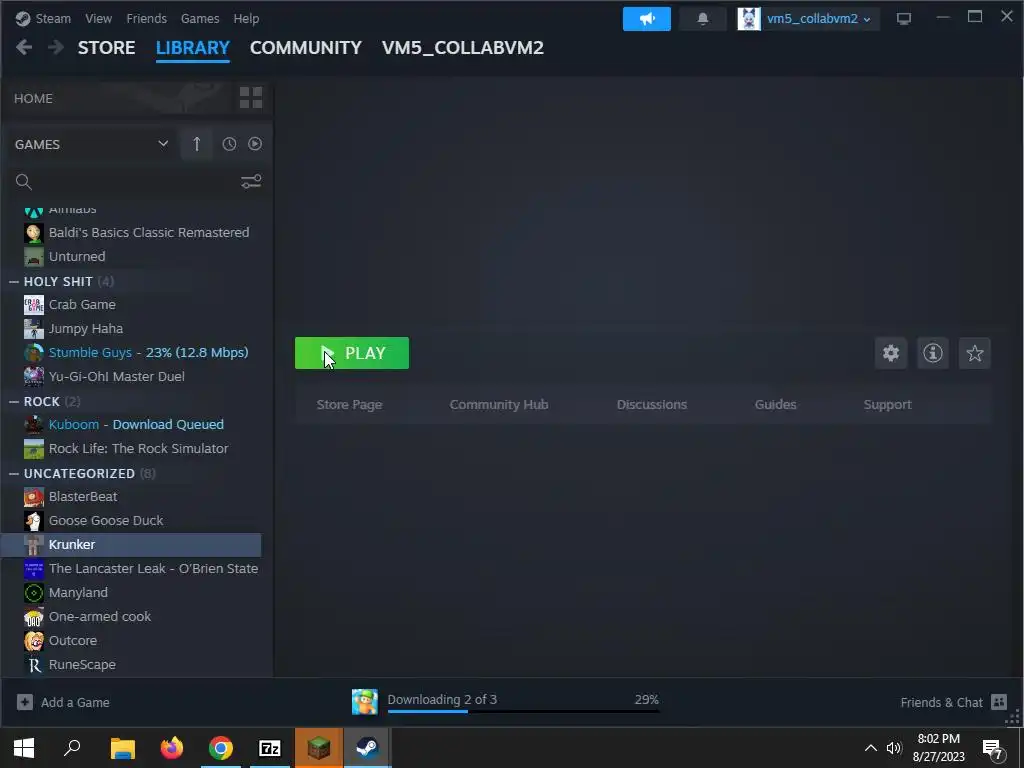
Task: Open File Explorer from the taskbar
Action: point(123,748)
